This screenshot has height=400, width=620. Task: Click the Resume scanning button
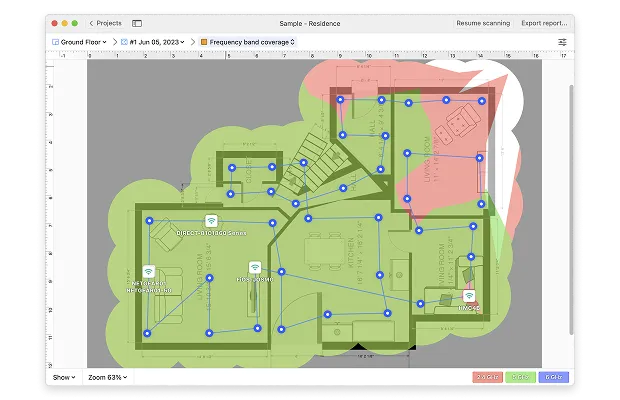pyautogui.click(x=483, y=22)
